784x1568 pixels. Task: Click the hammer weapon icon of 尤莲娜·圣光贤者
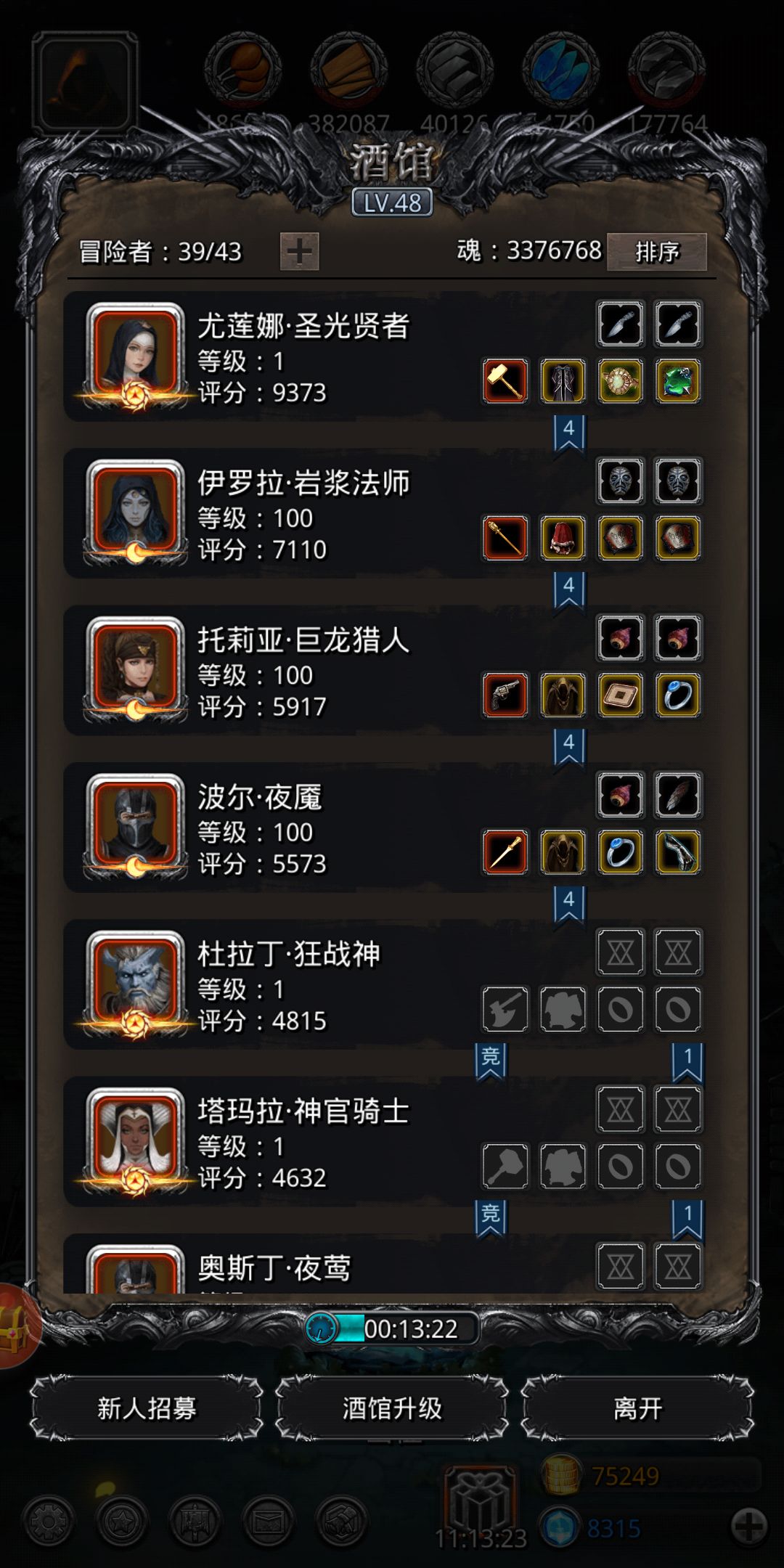click(505, 381)
